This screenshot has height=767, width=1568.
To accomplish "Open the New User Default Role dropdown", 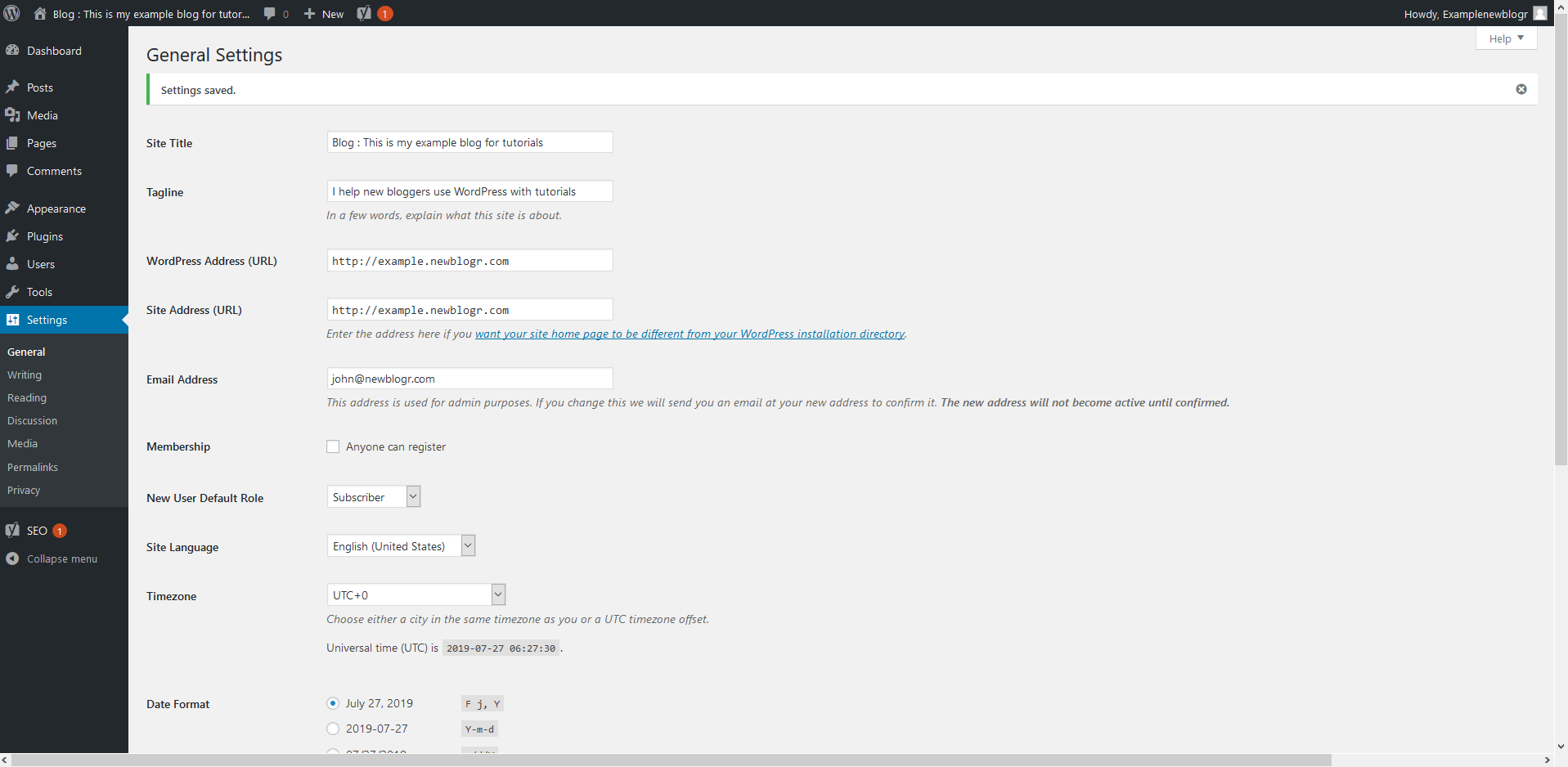I will 374,497.
